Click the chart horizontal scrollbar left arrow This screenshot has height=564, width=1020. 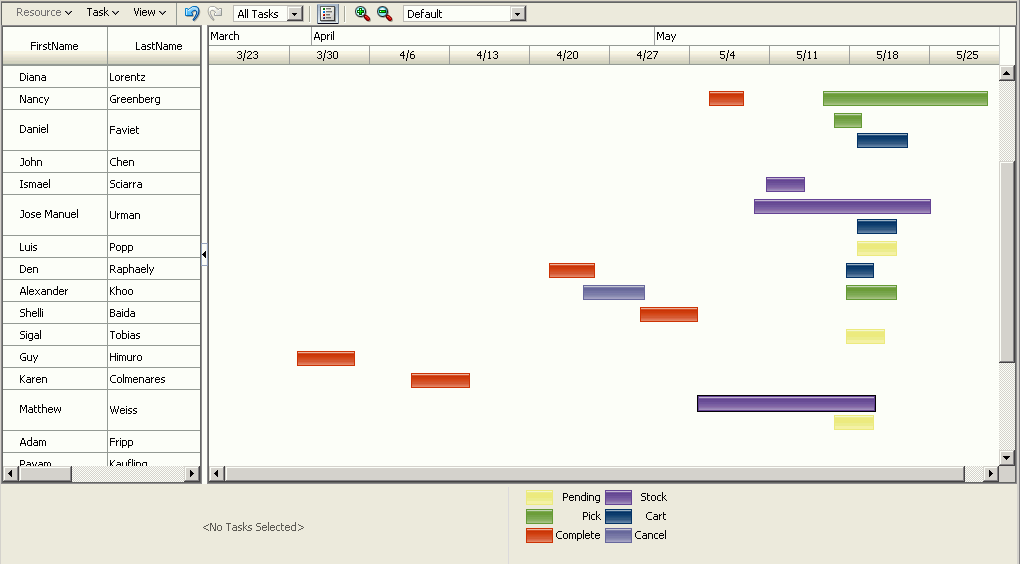point(217,474)
